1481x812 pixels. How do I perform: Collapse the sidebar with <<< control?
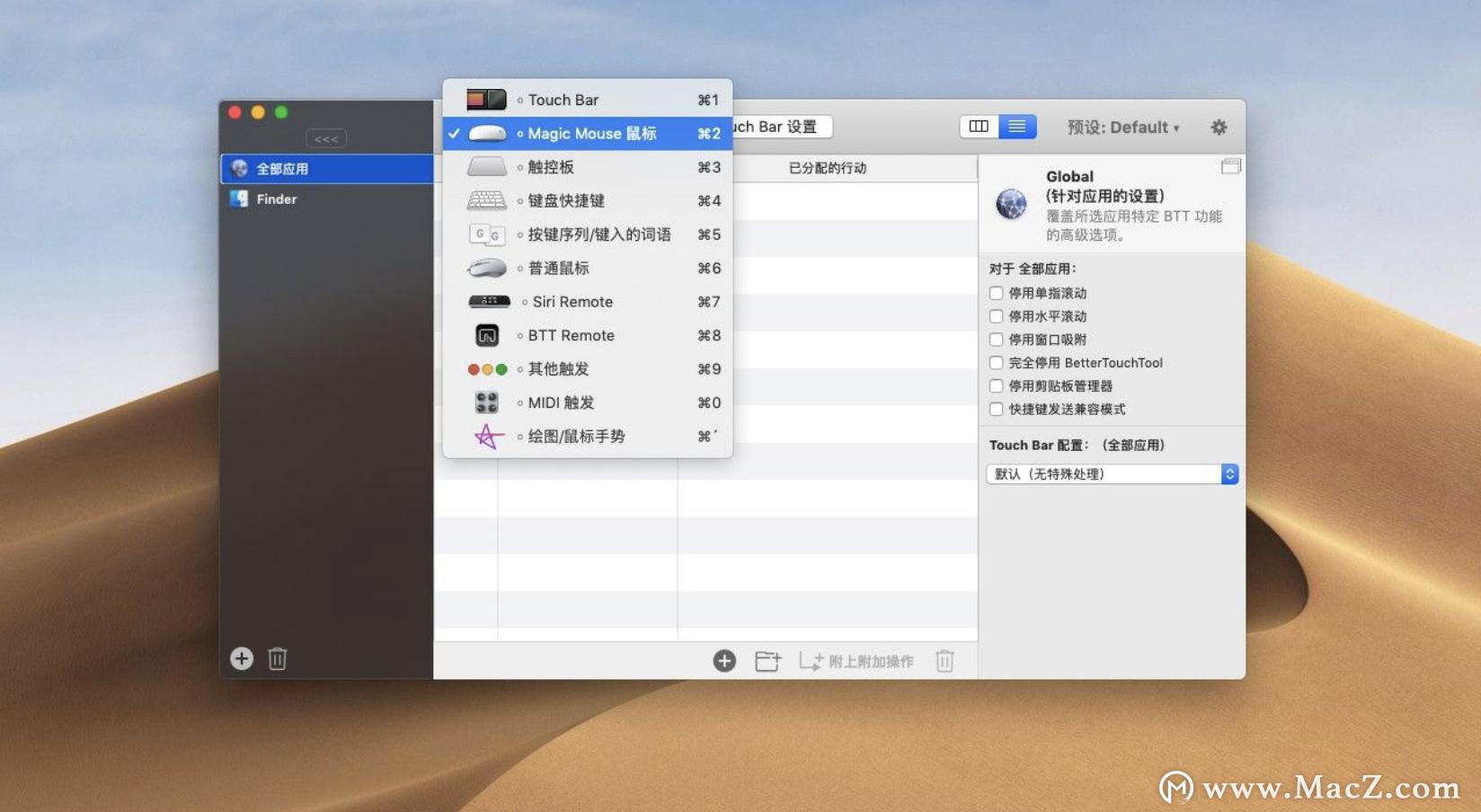pyautogui.click(x=326, y=137)
